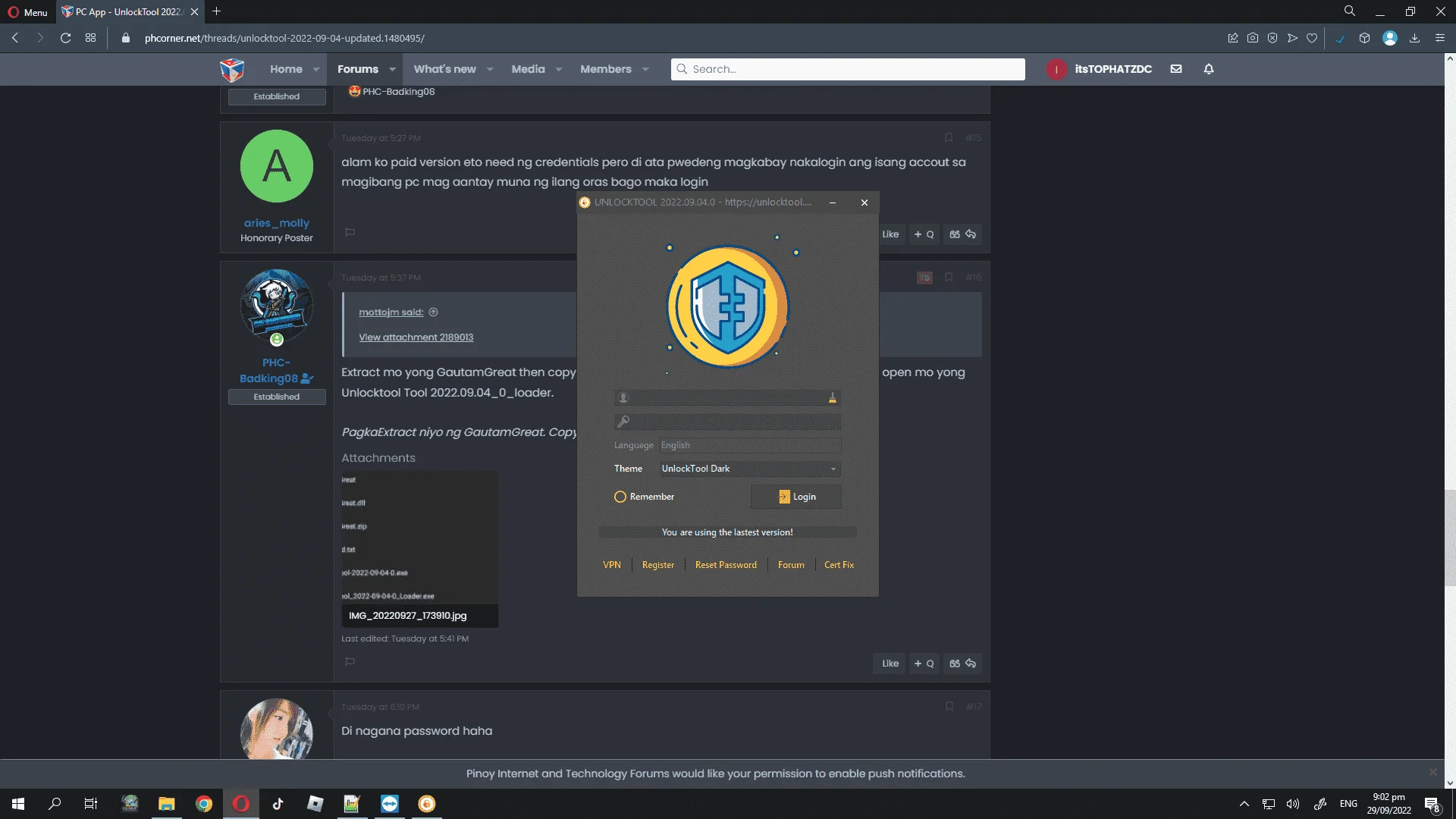Open the What's new nav item
This screenshot has height=819, width=1456.
444,69
